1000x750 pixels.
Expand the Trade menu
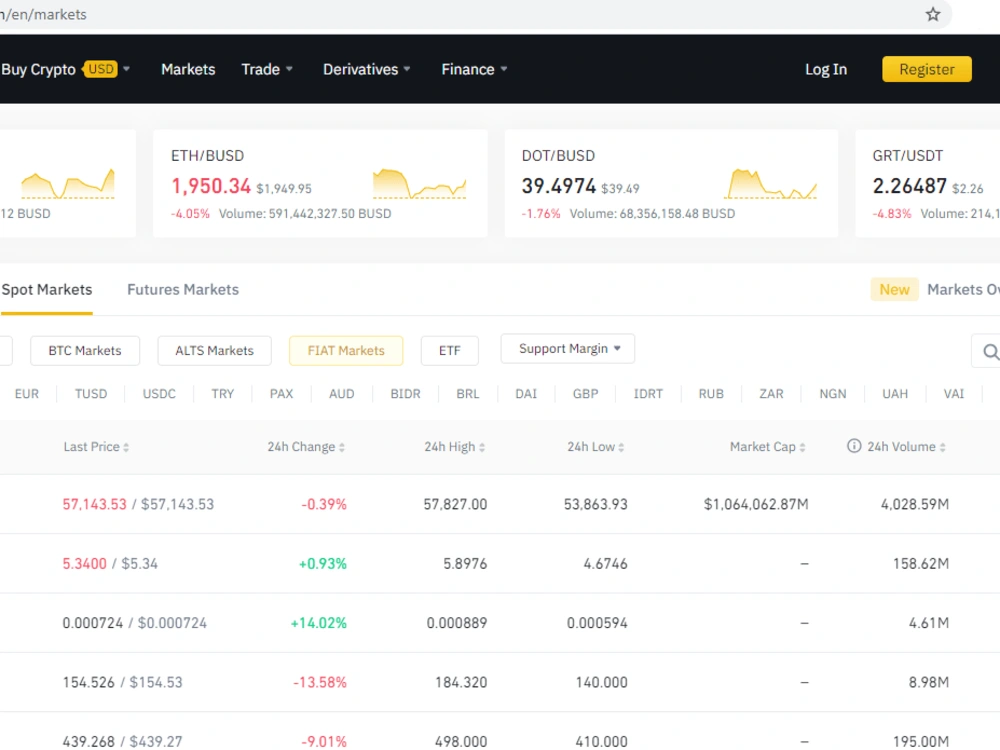[x=267, y=69]
